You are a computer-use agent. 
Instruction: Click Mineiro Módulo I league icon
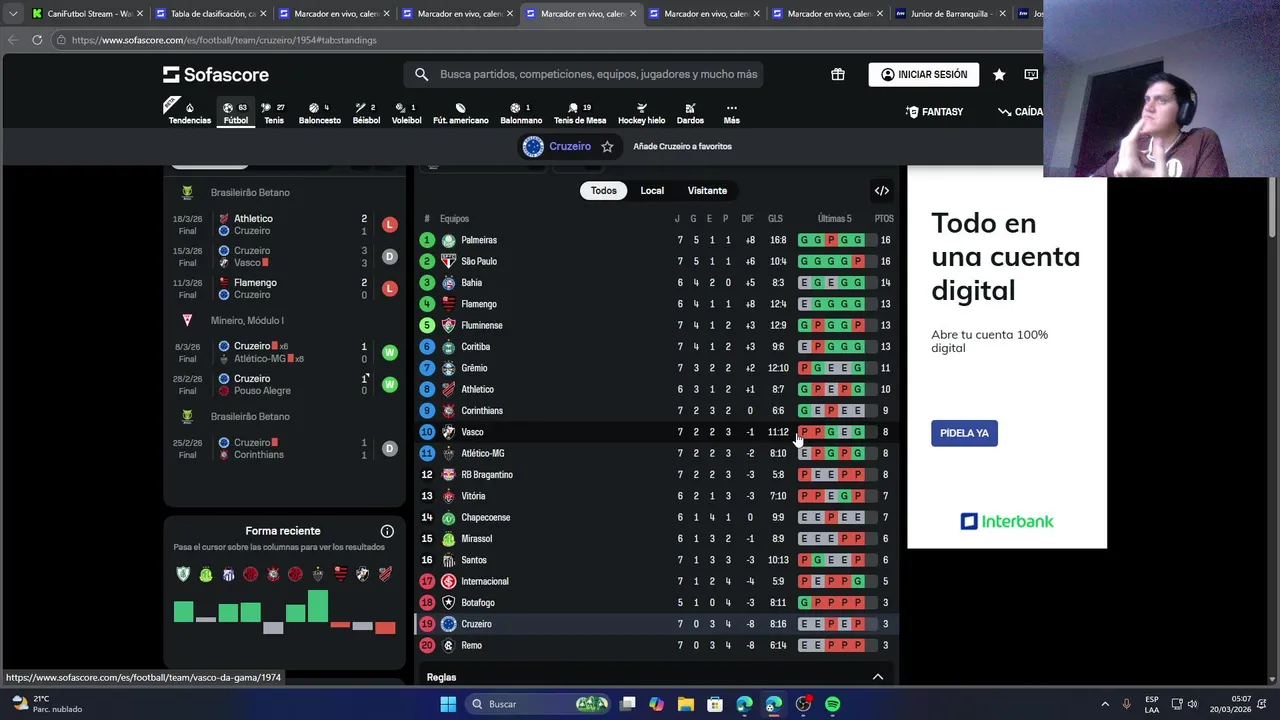click(x=187, y=320)
